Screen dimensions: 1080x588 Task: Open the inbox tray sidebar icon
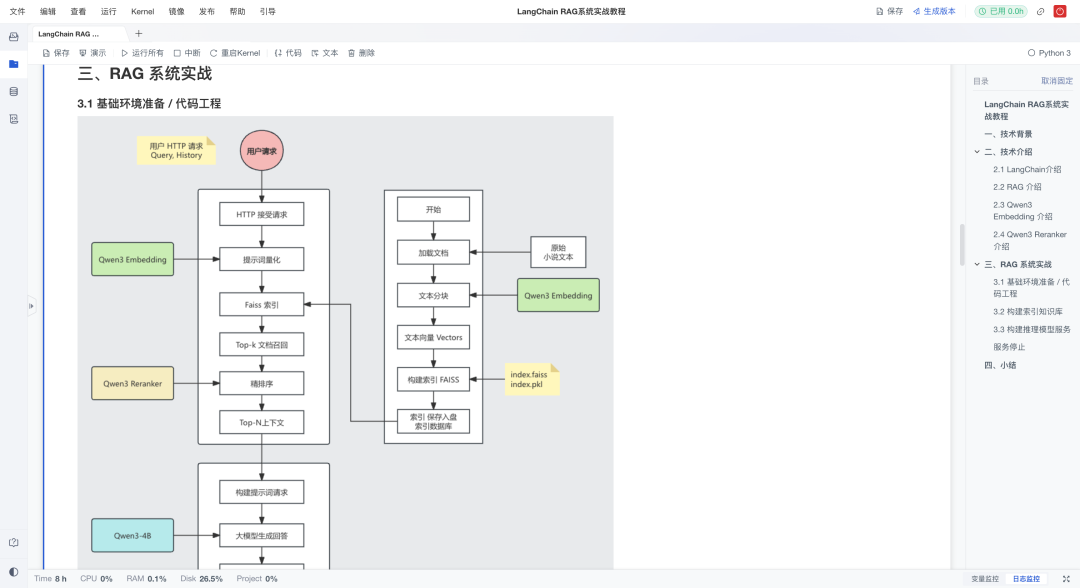(x=14, y=36)
